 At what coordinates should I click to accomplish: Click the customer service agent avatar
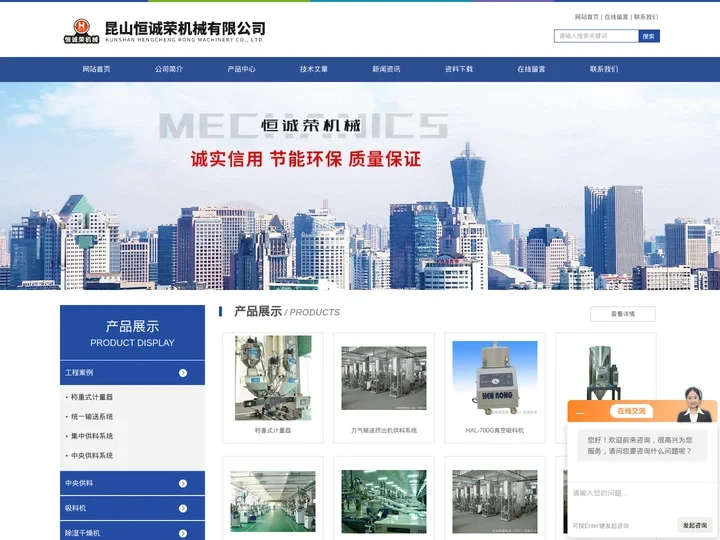(x=693, y=405)
